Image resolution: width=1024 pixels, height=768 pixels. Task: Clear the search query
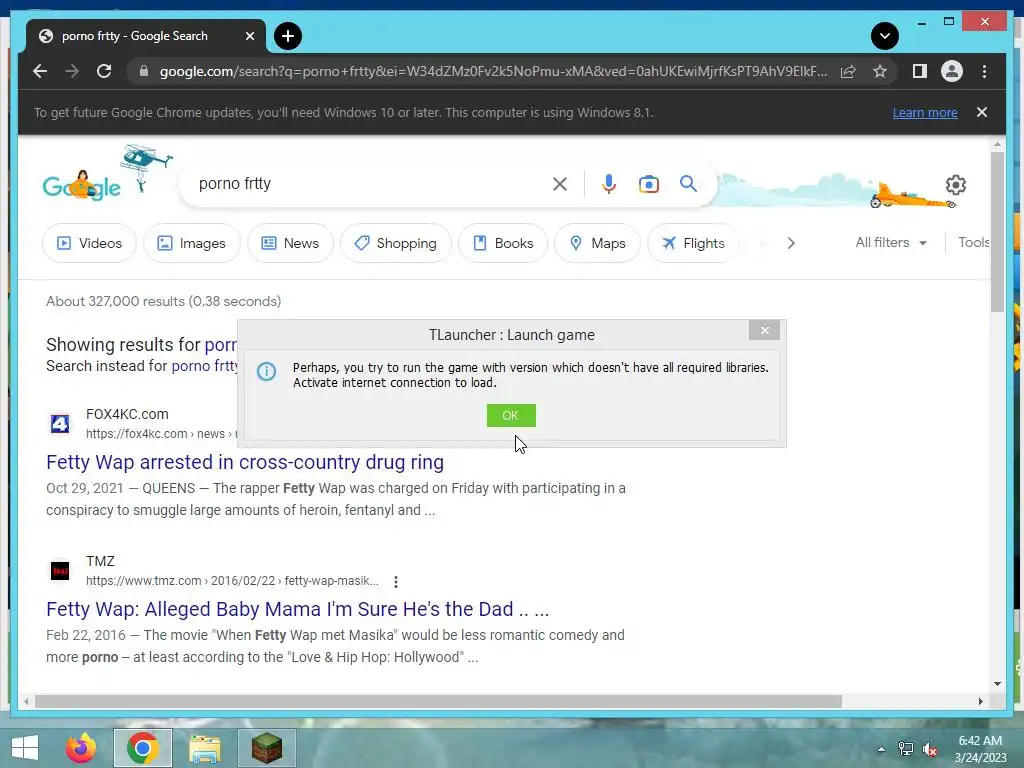(560, 184)
